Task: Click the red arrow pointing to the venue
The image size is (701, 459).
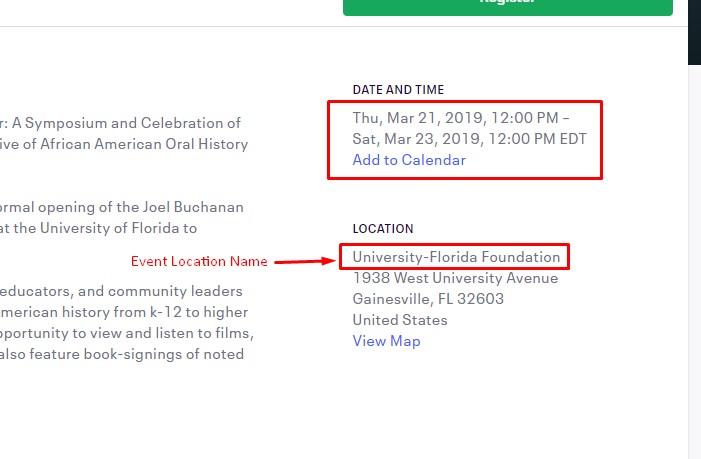Action: pyautogui.click(x=304, y=261)
